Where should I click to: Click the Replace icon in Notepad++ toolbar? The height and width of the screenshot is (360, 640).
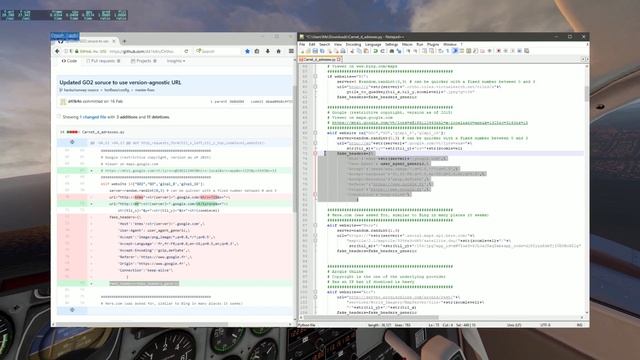(398, 51)
